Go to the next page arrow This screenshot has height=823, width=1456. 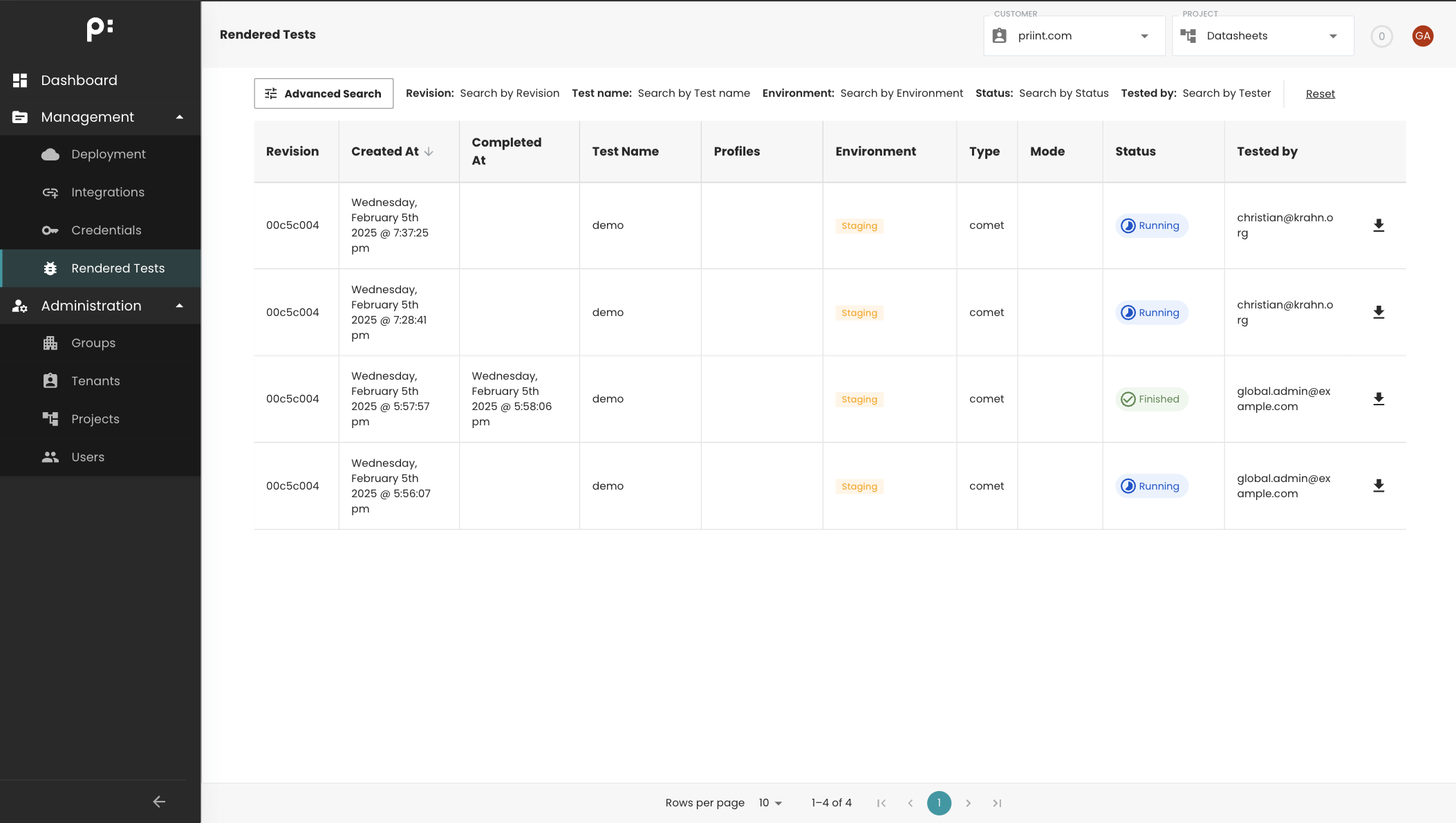point(968,803)
